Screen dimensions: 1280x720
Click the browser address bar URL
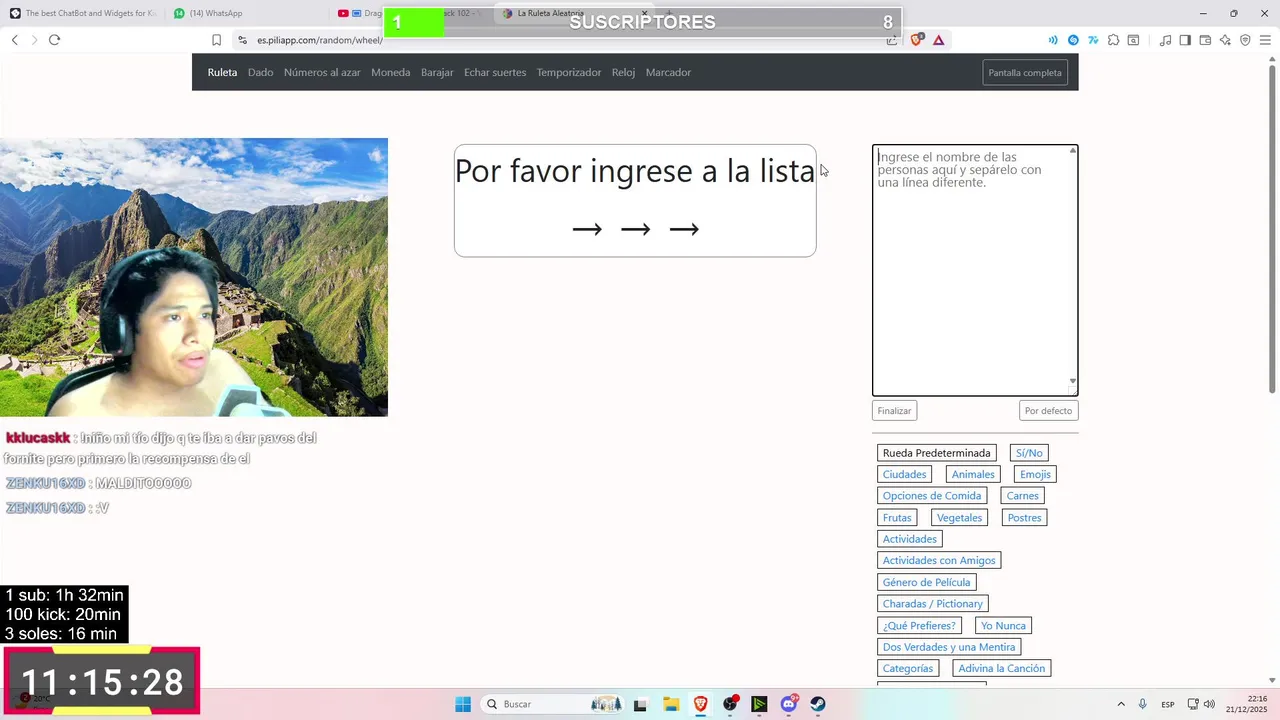click(319, 40)
